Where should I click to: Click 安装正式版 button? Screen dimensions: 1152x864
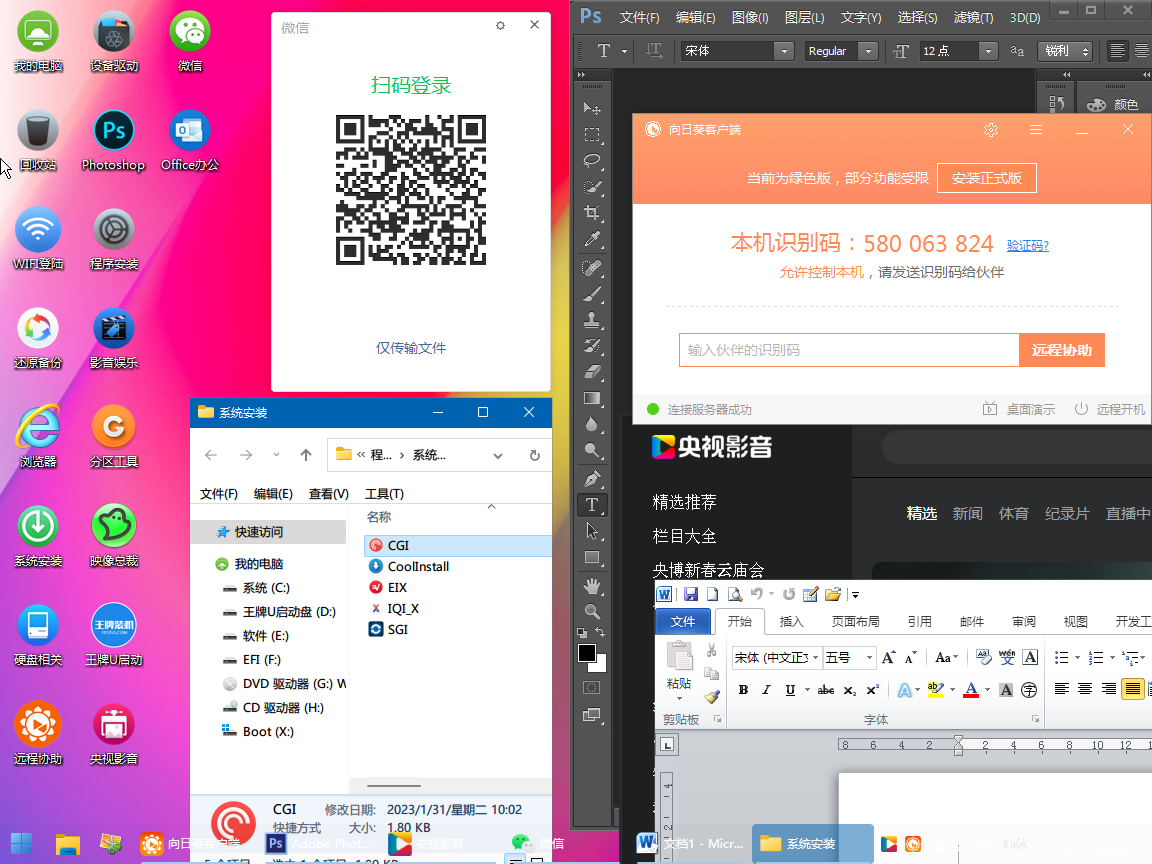click(x=987, y=178)
